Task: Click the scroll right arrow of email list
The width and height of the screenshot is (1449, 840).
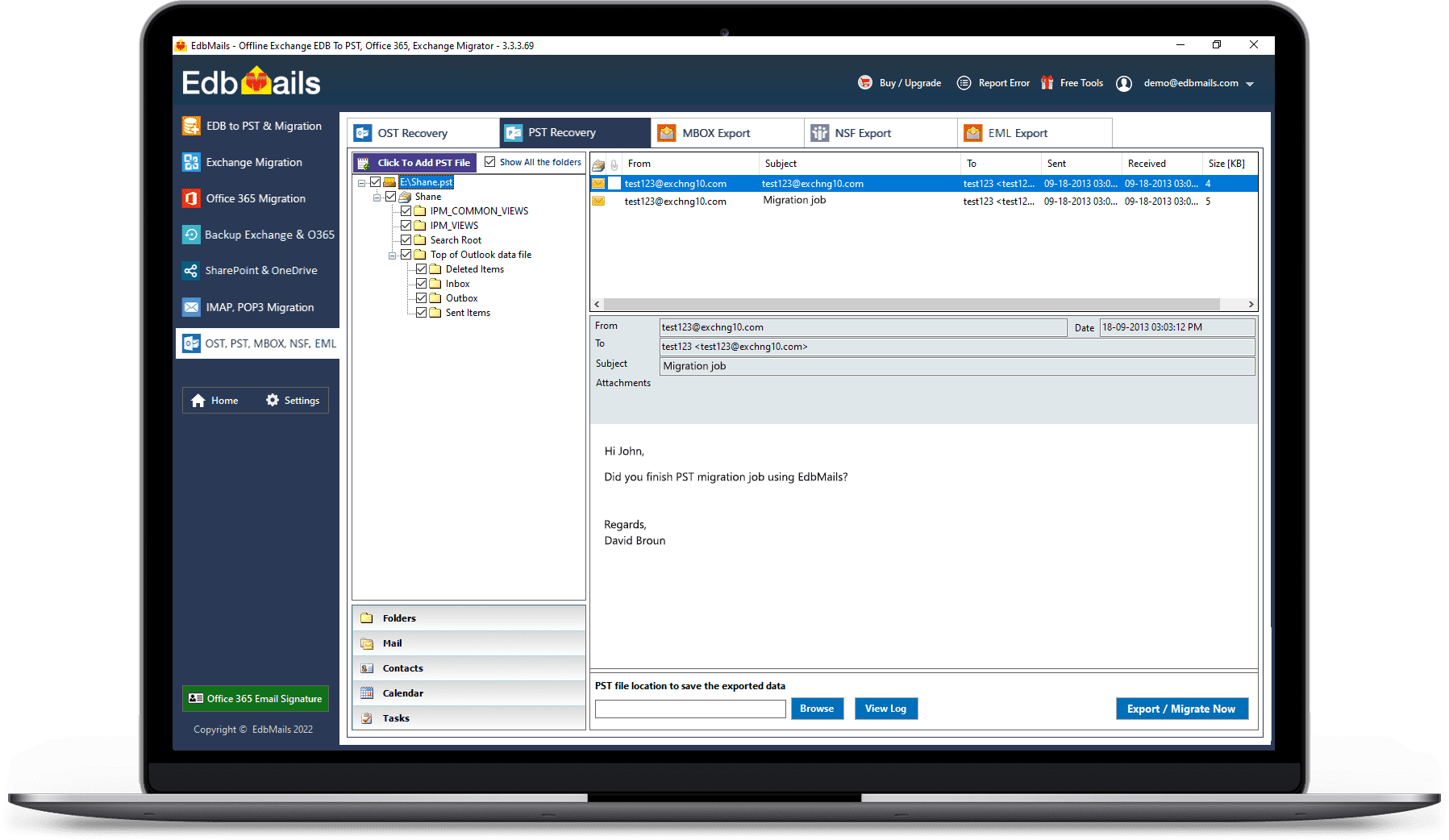Action: 1251,304
